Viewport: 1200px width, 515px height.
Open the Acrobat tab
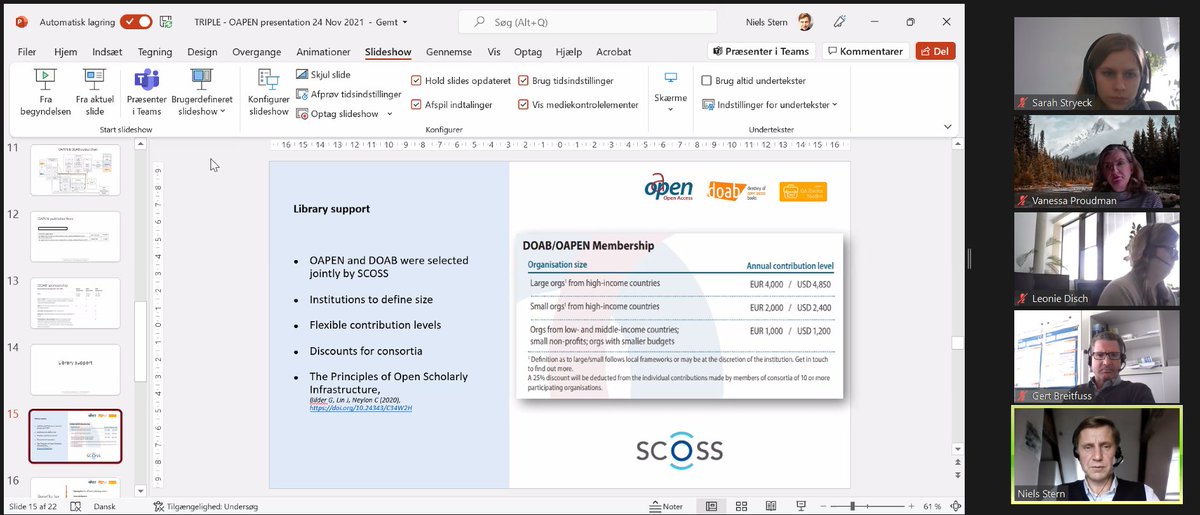(x=613, y=52)
